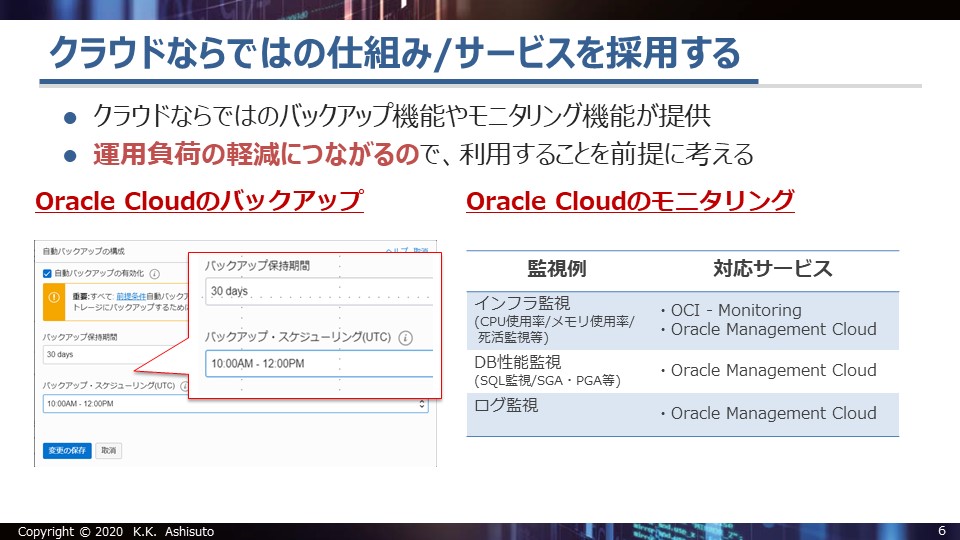This screenshot has height=540, width=960.
Task: Click the Oracle Cloudのバックアップ heading
Action: click(198, 201)
